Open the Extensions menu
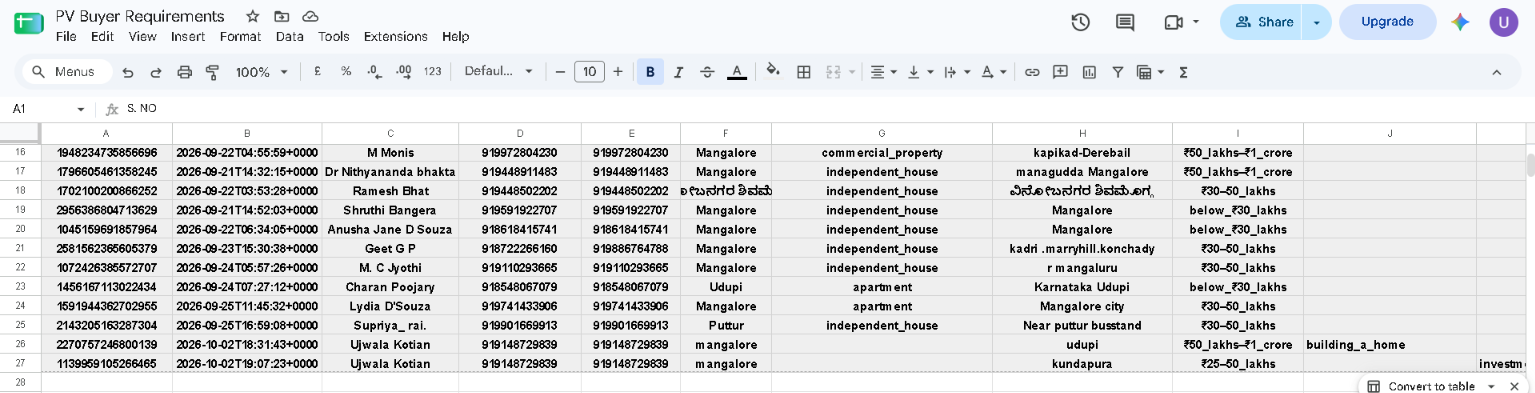 coord(395,37)
